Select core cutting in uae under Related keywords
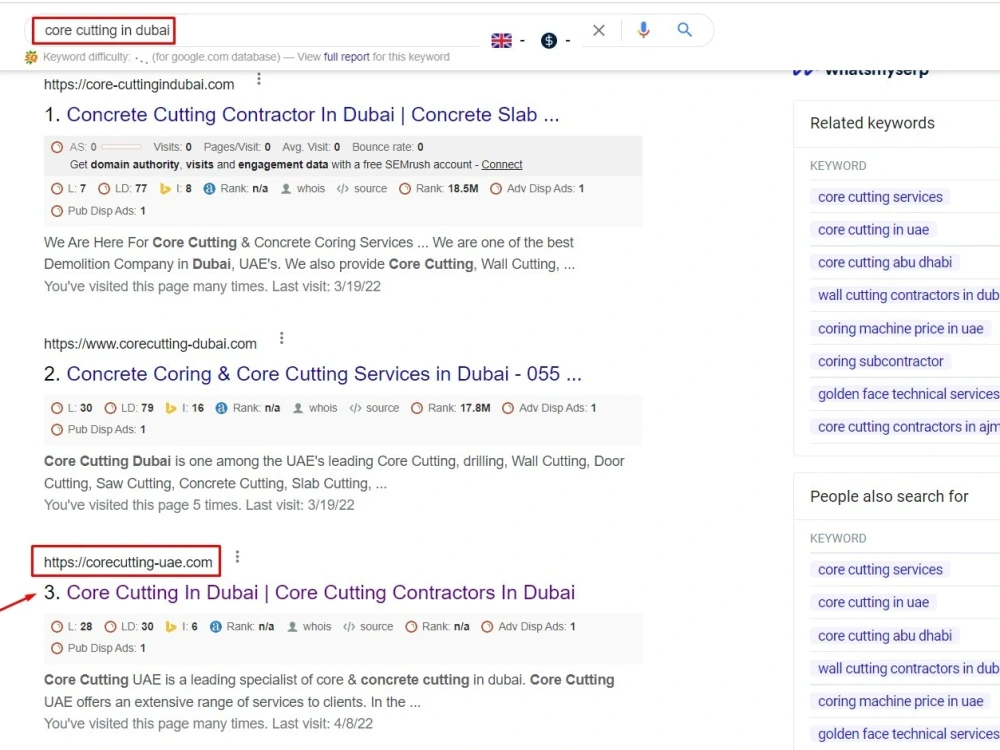Viewport: 1000px width, 750px height. (873, 230)
